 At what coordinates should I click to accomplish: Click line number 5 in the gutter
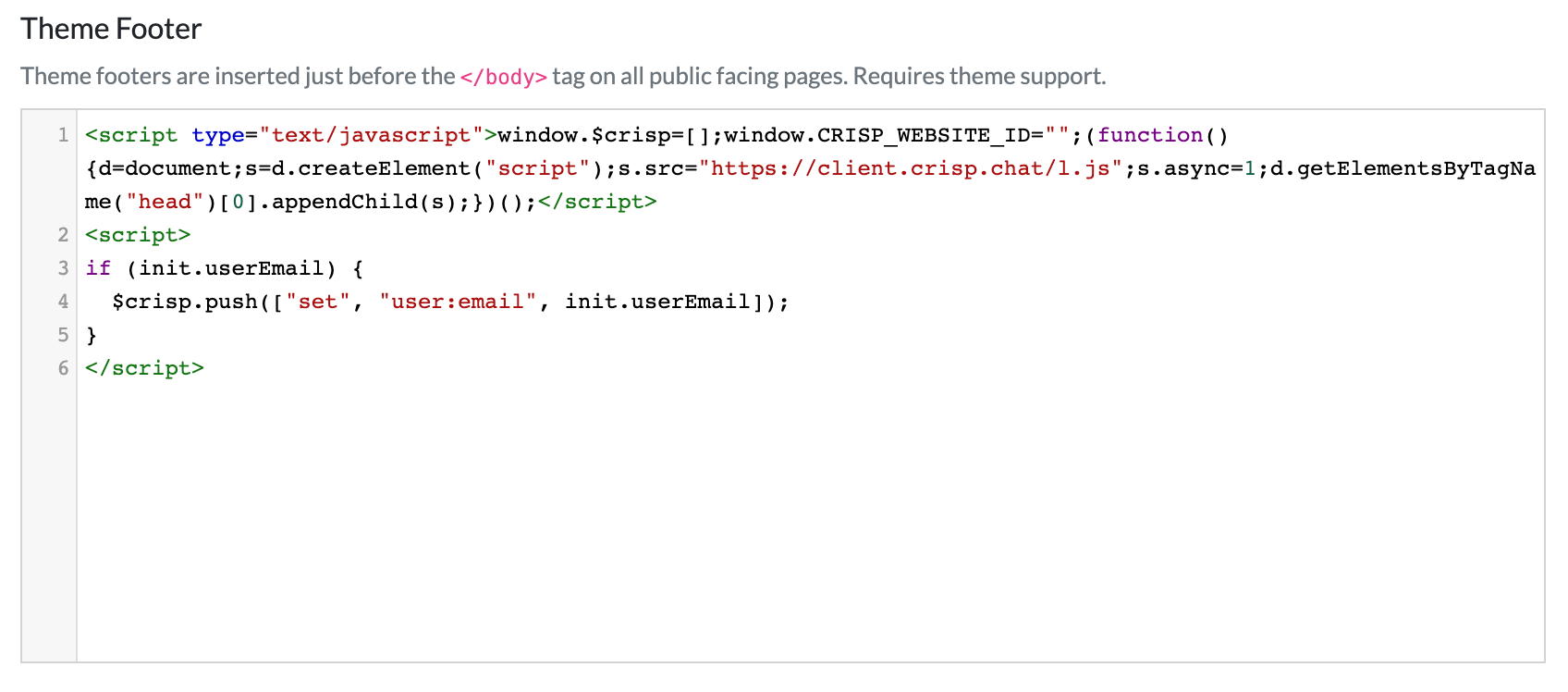coord(63,335)
